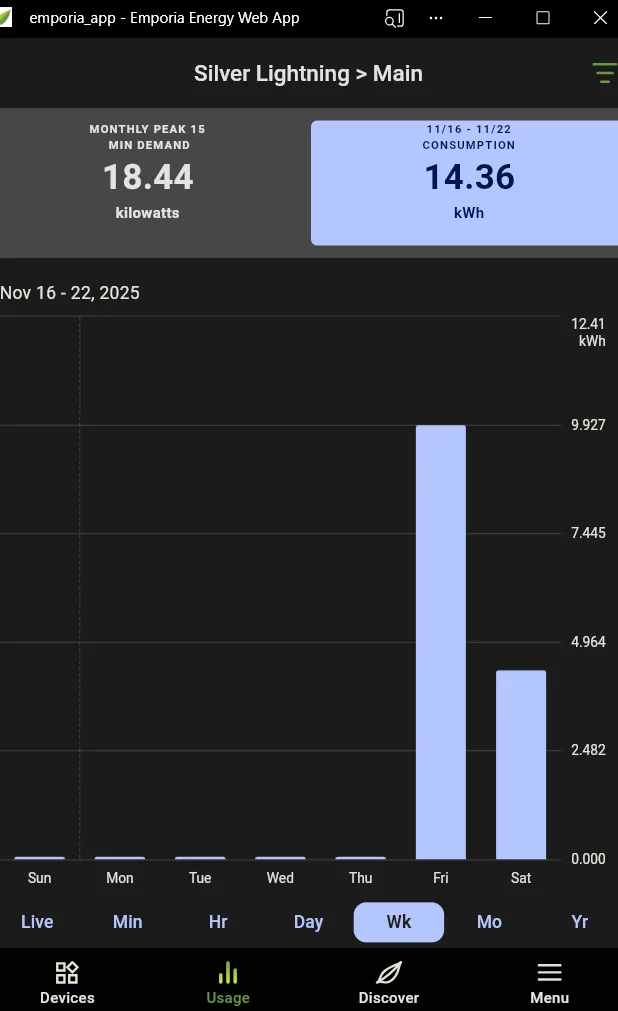Open the Discover leaf icon
This screenshot has width=618, height=1011.
[x=388, y=973]
